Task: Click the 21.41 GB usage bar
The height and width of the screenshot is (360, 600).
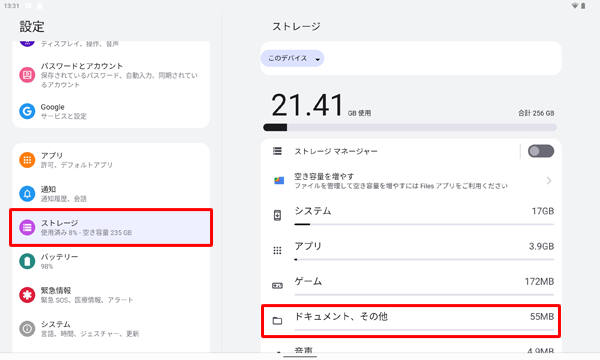Action: pyautogui.click(x=410, y=127)
